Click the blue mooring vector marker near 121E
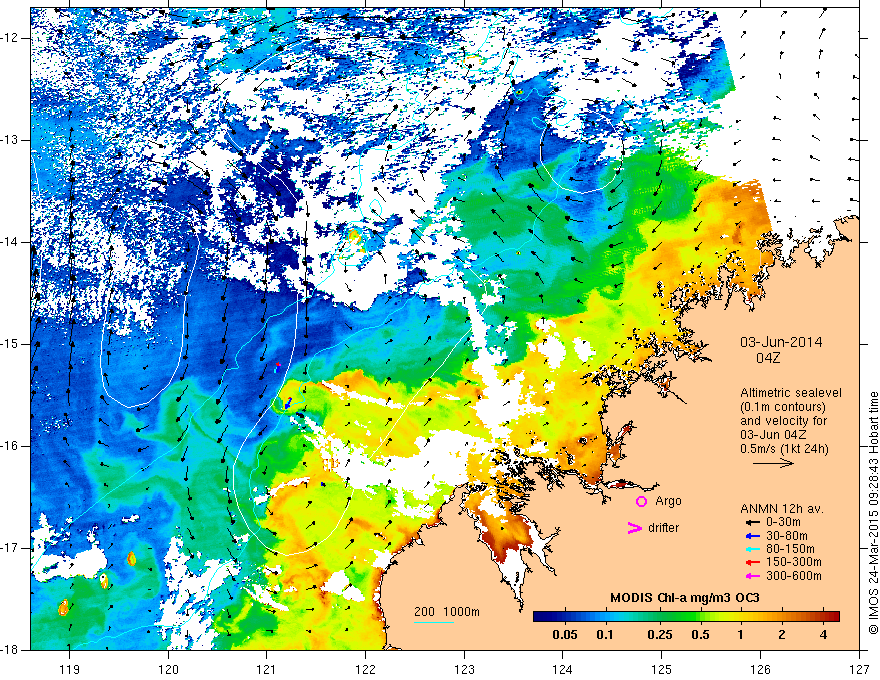Image resolution: width=880 pixels, height=680 pixels. coord(288,403)
